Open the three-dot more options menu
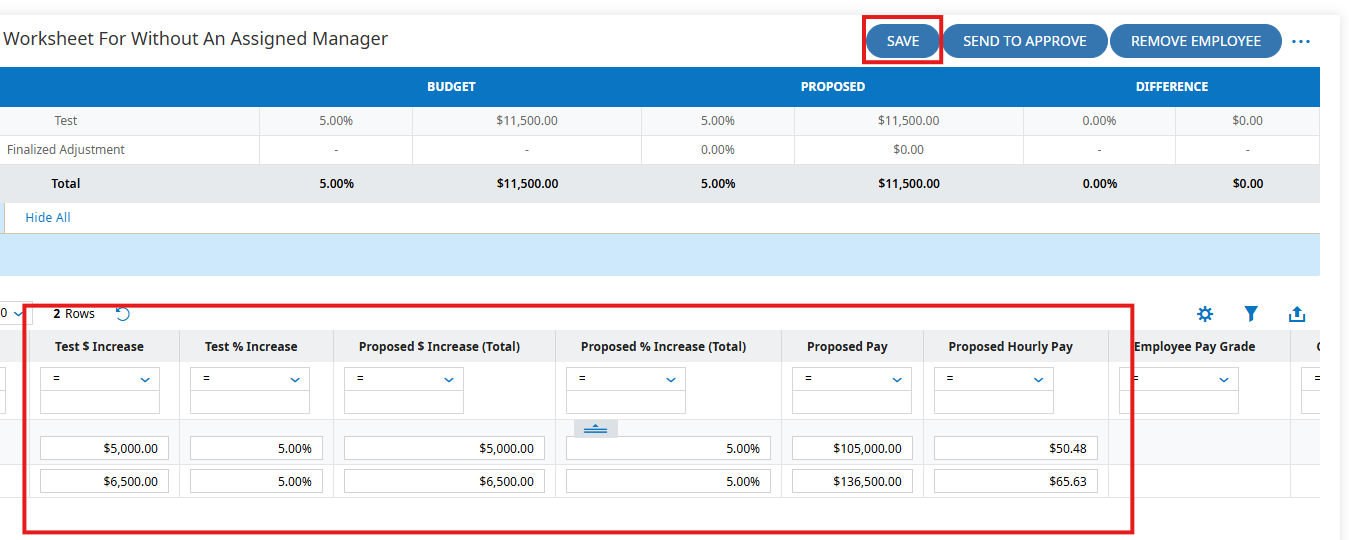The height and width of the screenshot is (540, 1349). coord(1301,42)
